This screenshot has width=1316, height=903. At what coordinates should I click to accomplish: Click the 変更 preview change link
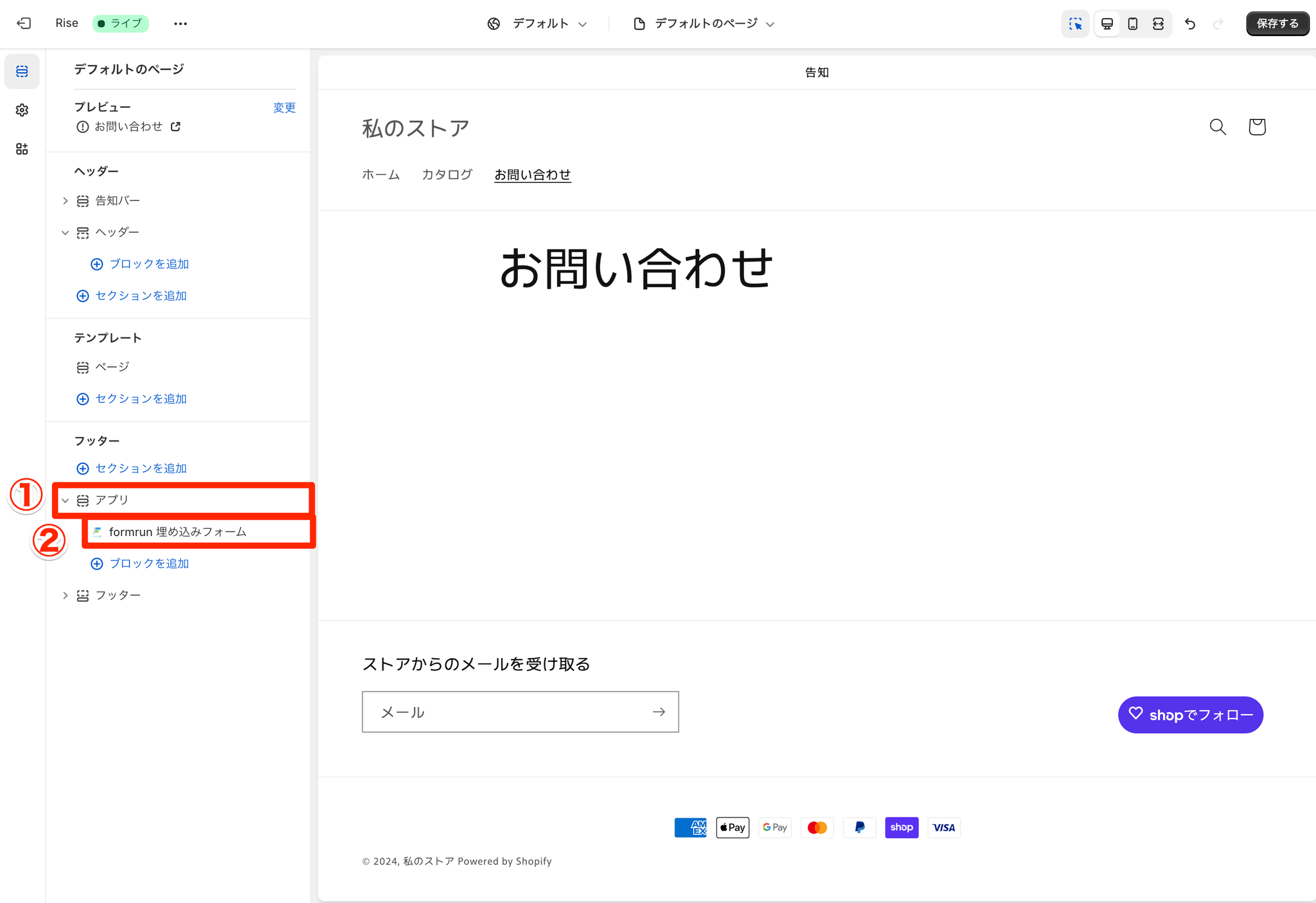pyautogui.click(x=284, y=107)
